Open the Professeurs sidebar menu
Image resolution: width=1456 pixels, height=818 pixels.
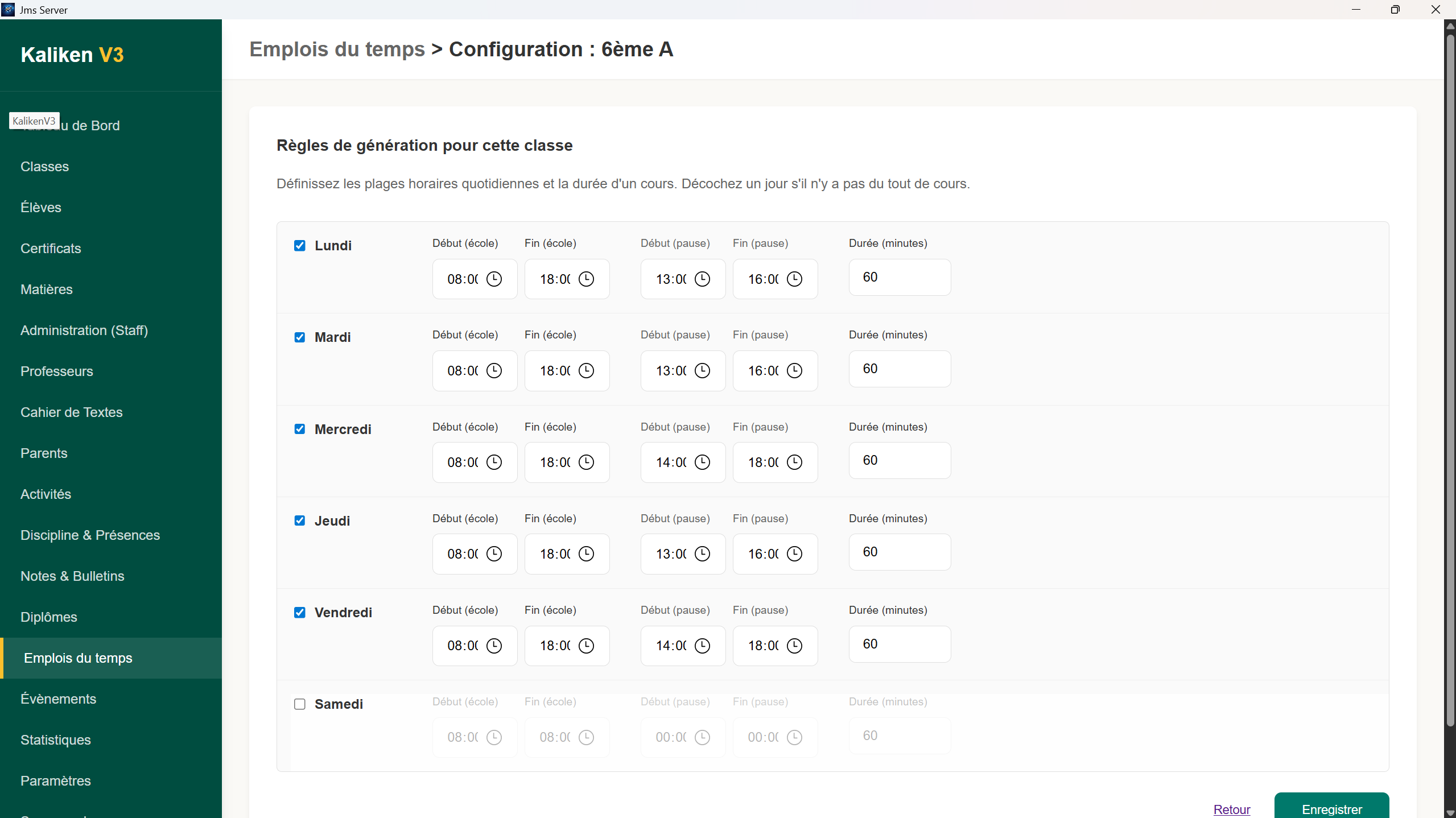pyautogui.click(x=57, y=371)
